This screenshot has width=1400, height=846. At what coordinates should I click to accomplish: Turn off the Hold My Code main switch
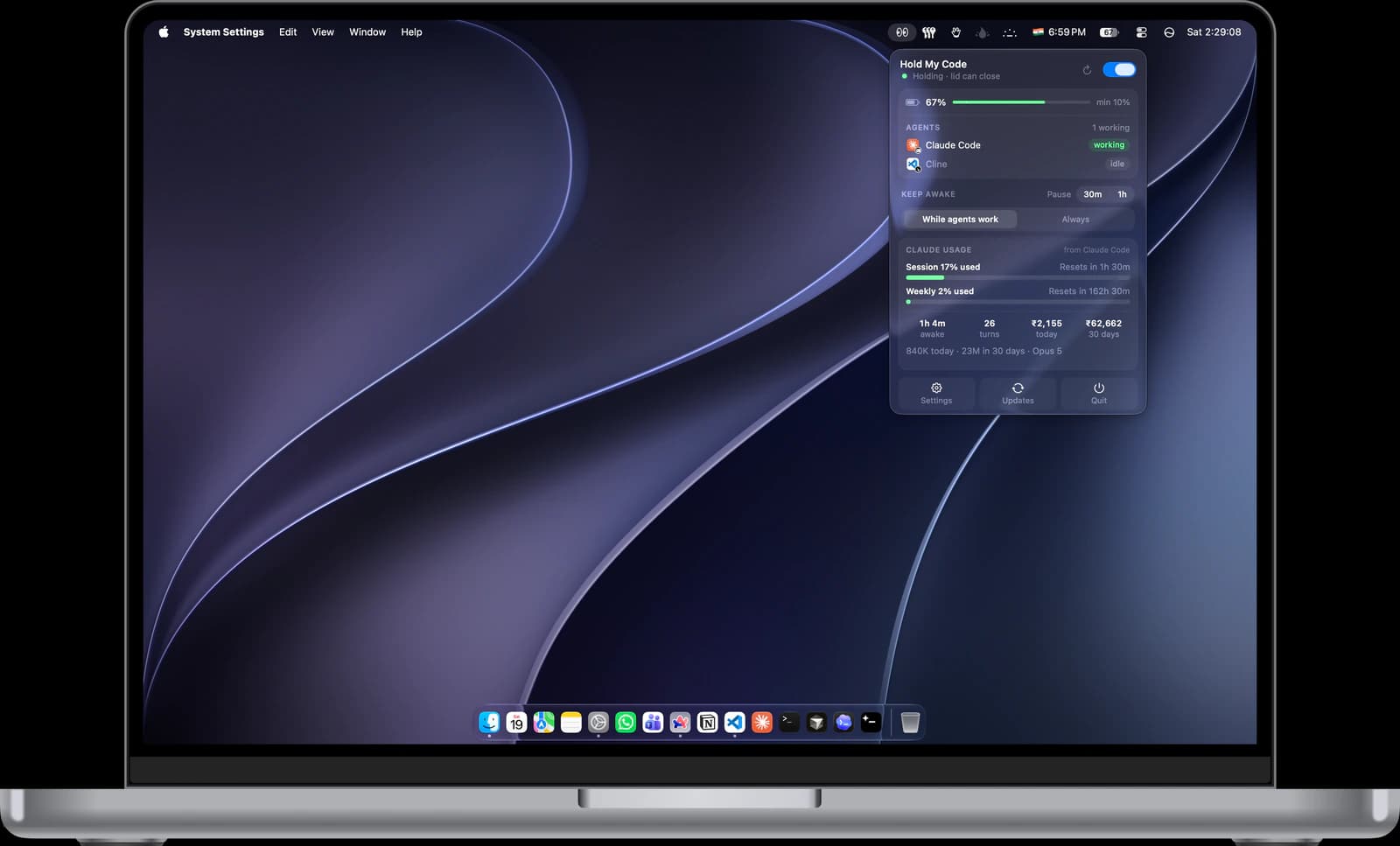tap(1119, 69)
